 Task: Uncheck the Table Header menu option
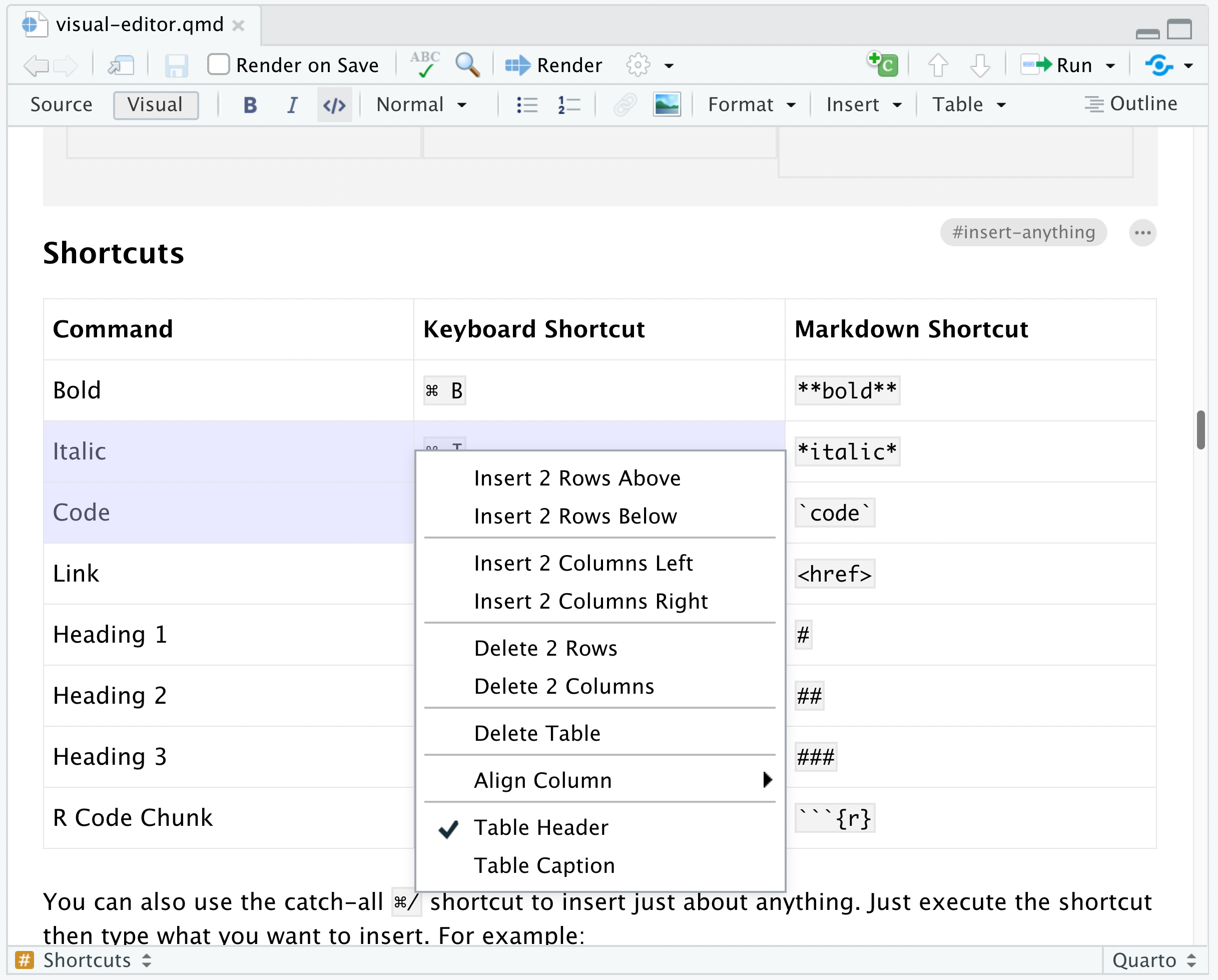(540, 827)
